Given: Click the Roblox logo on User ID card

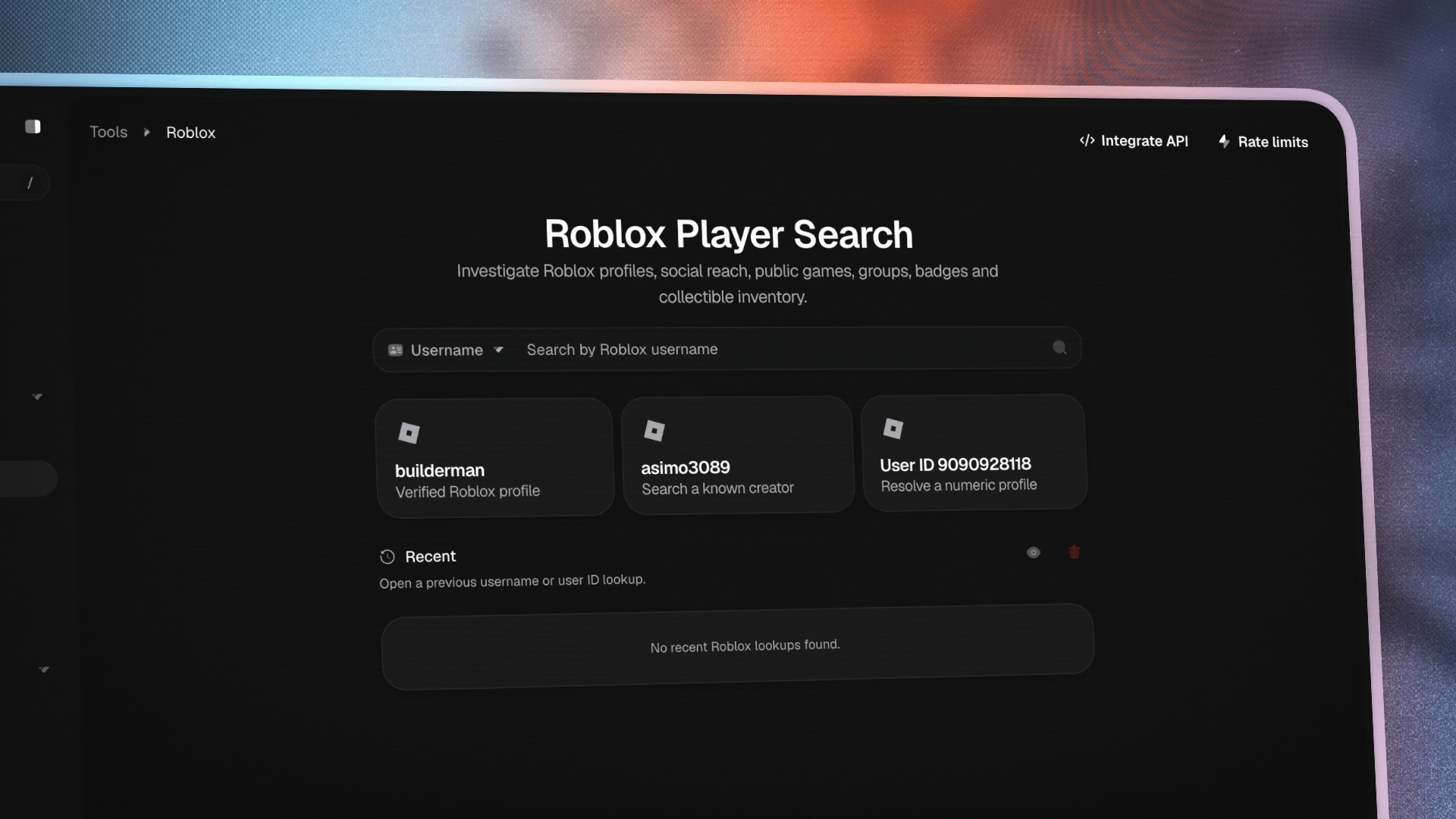Looking at the screenshot, I should [x=893, y=428].
